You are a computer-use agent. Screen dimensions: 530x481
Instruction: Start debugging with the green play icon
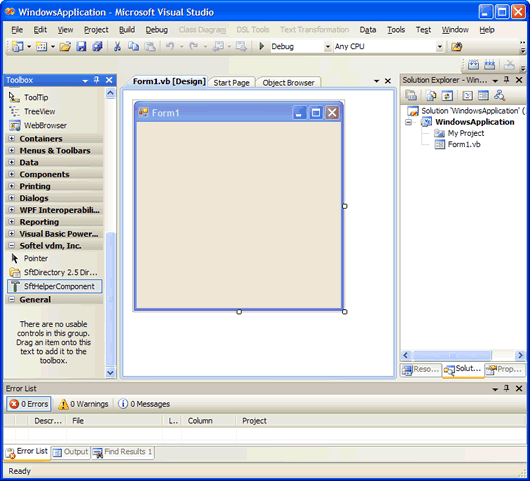261,46
